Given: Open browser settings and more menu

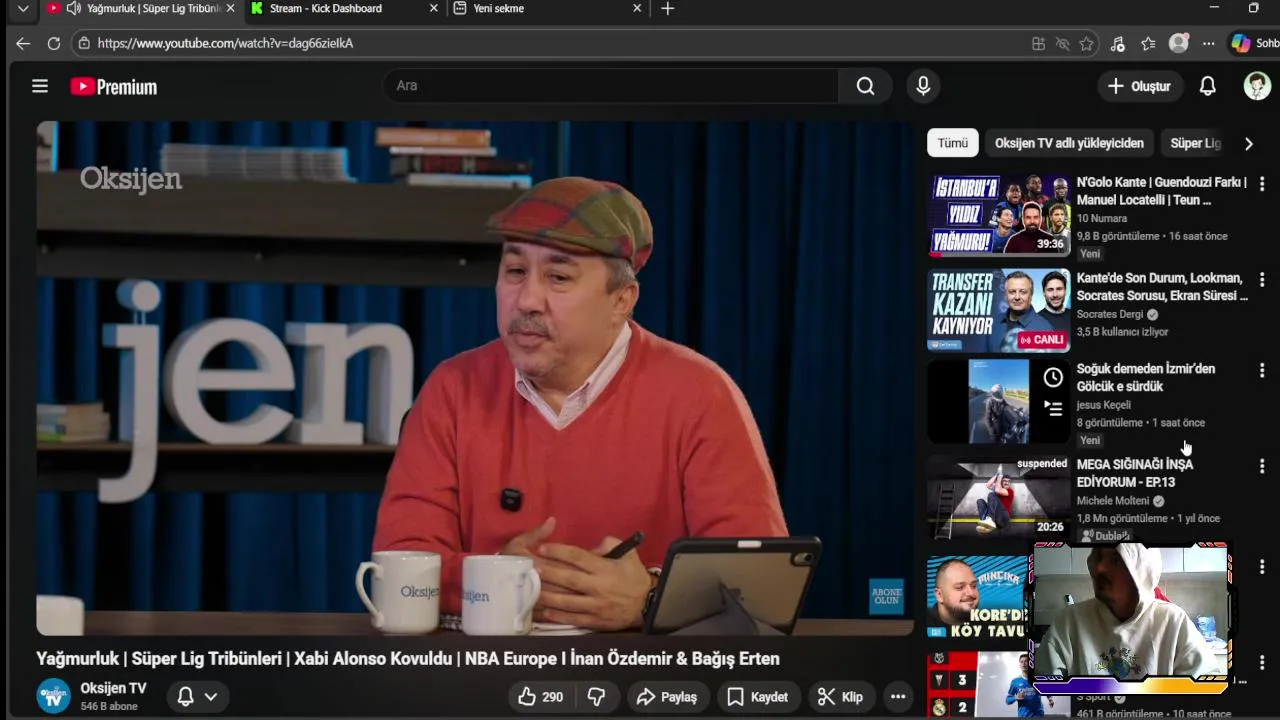Looking at the screenshot, I should [x=1209, y=43].
